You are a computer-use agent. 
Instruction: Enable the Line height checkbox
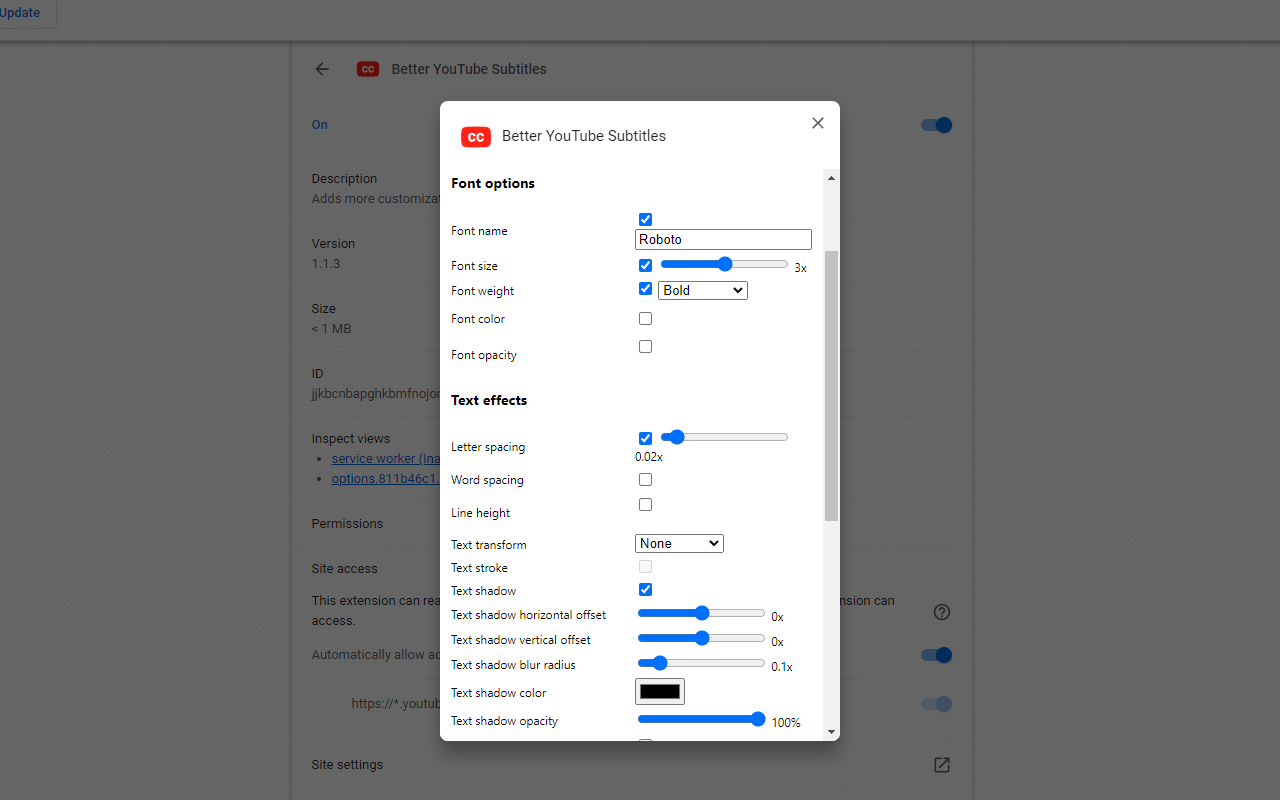(645, 504)
